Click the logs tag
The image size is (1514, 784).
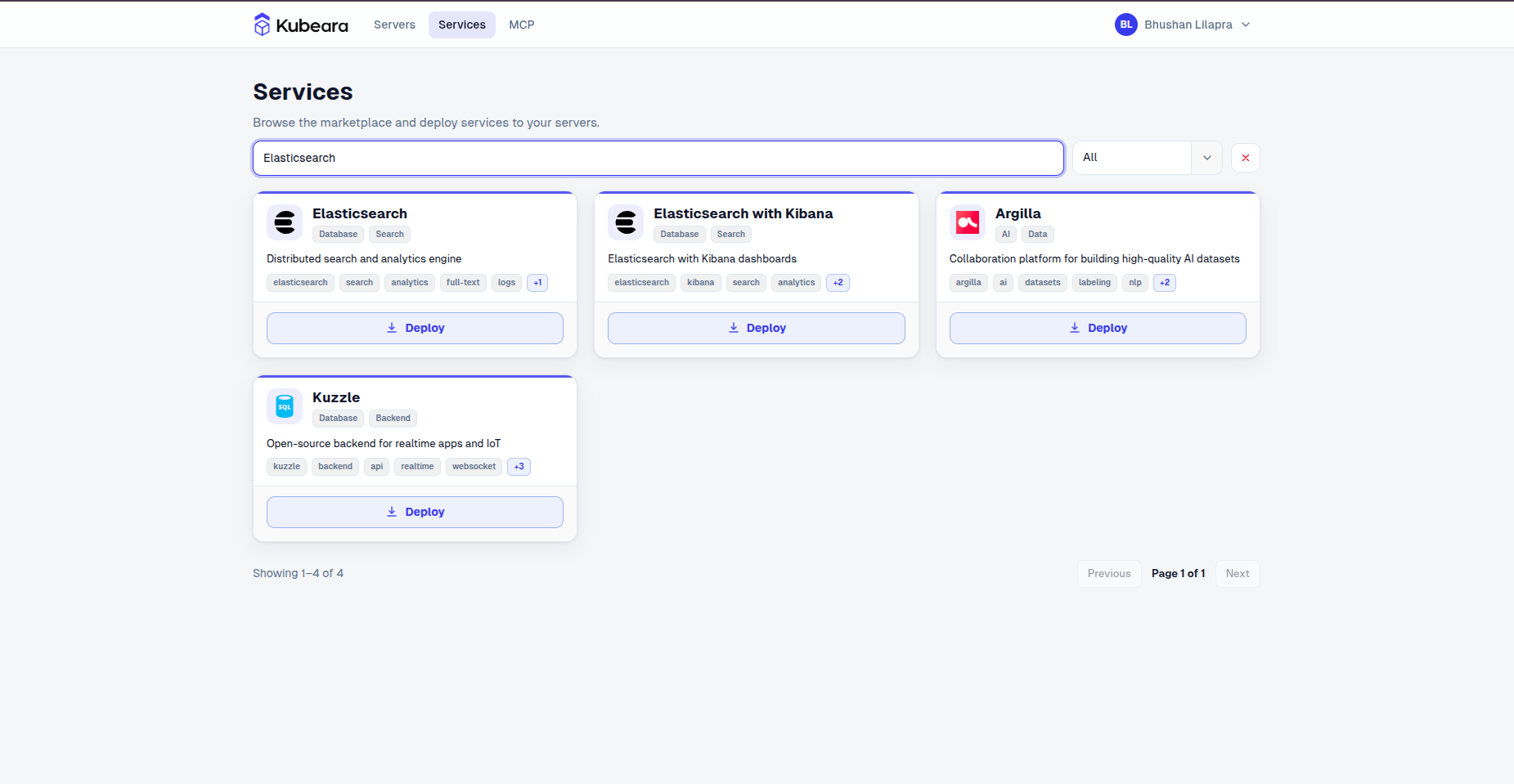pyautogui.click(x=507, y=283)
